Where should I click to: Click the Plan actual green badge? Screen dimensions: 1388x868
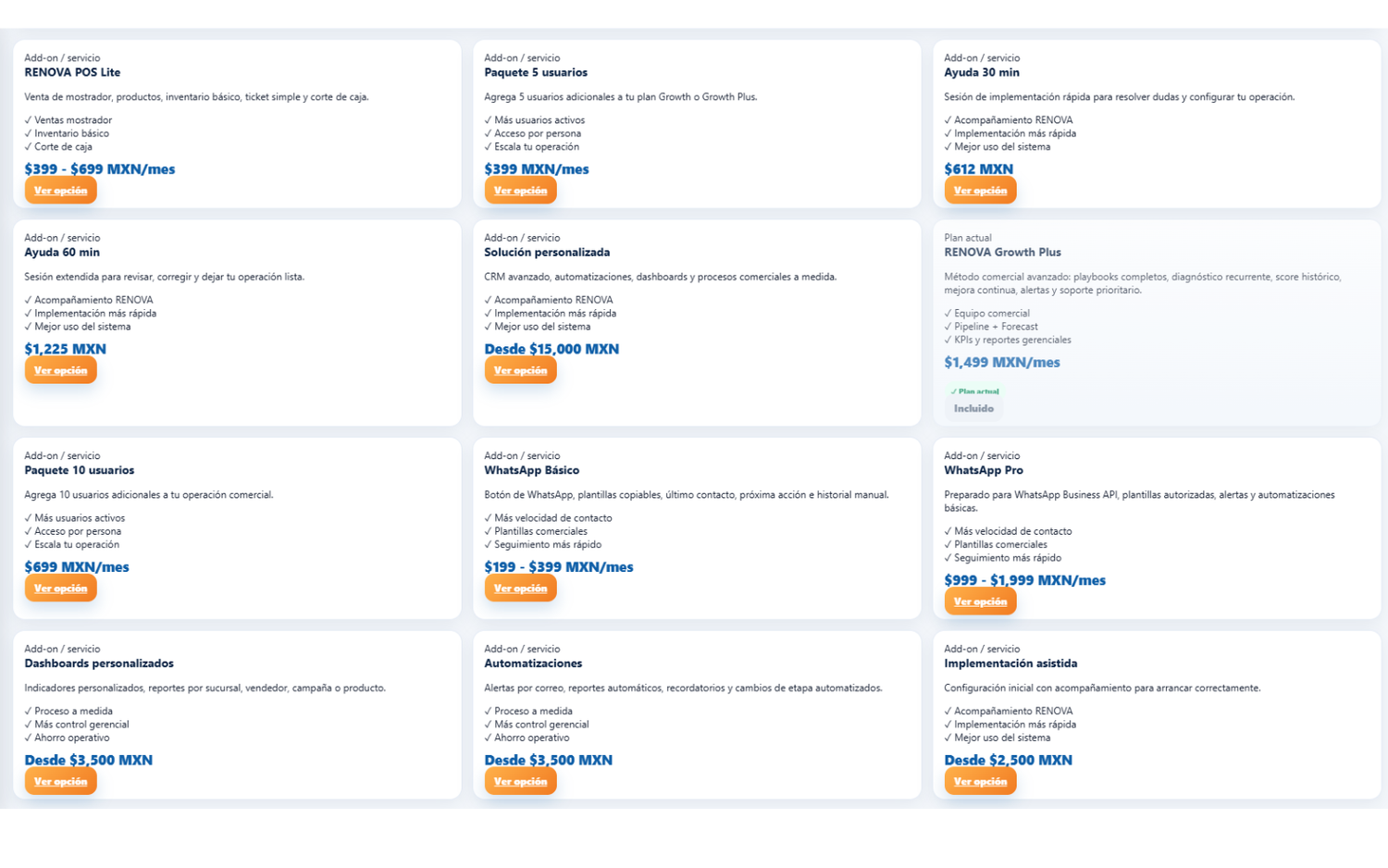(x=974, y=391)
